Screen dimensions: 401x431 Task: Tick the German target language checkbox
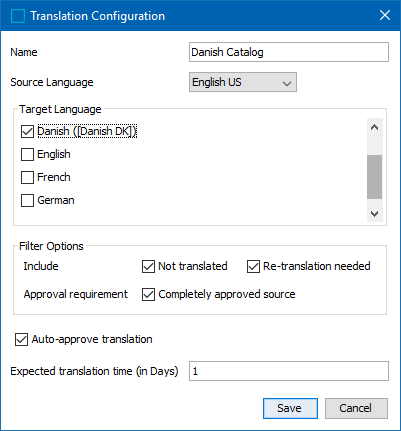click(27, 201)
